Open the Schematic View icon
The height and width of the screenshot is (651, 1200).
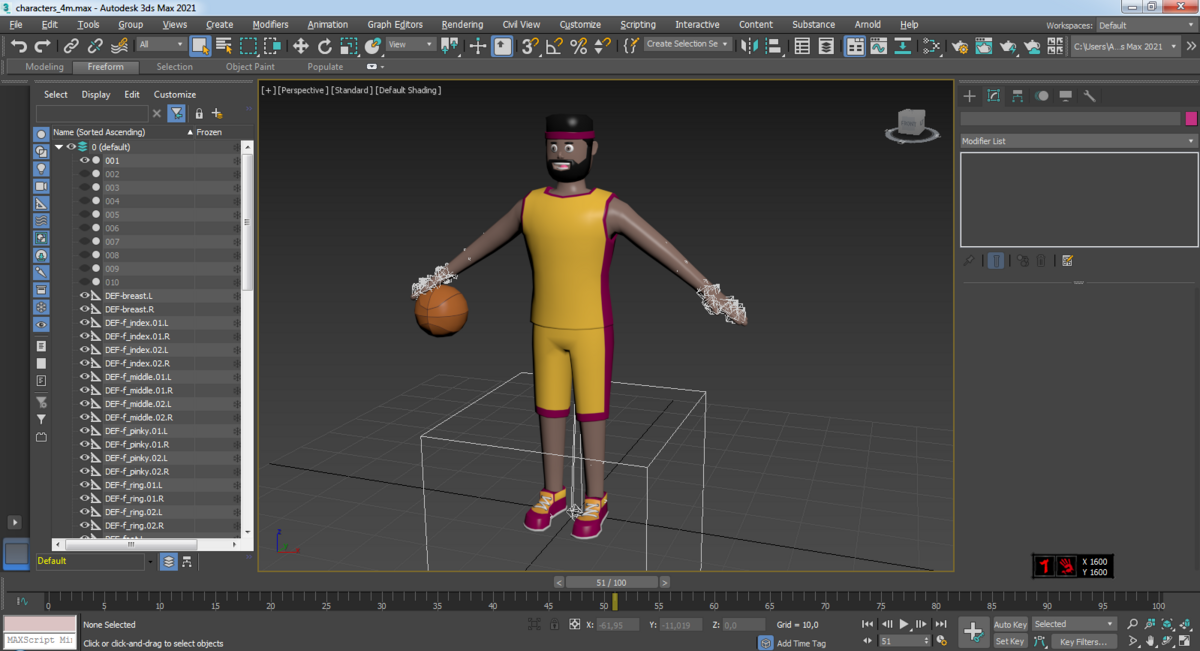[x=902, y=46]
